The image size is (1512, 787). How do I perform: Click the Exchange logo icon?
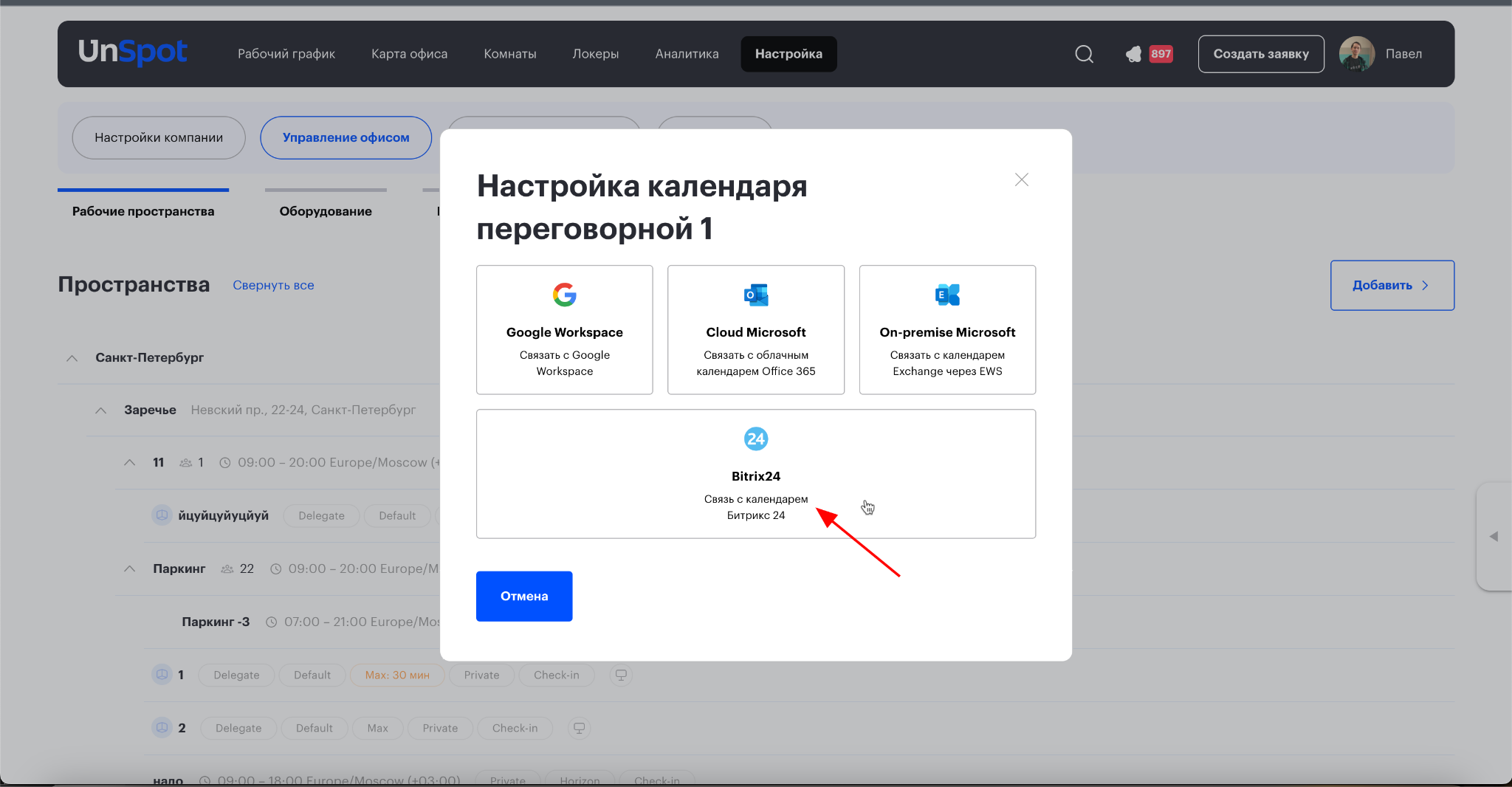point(948,295)
